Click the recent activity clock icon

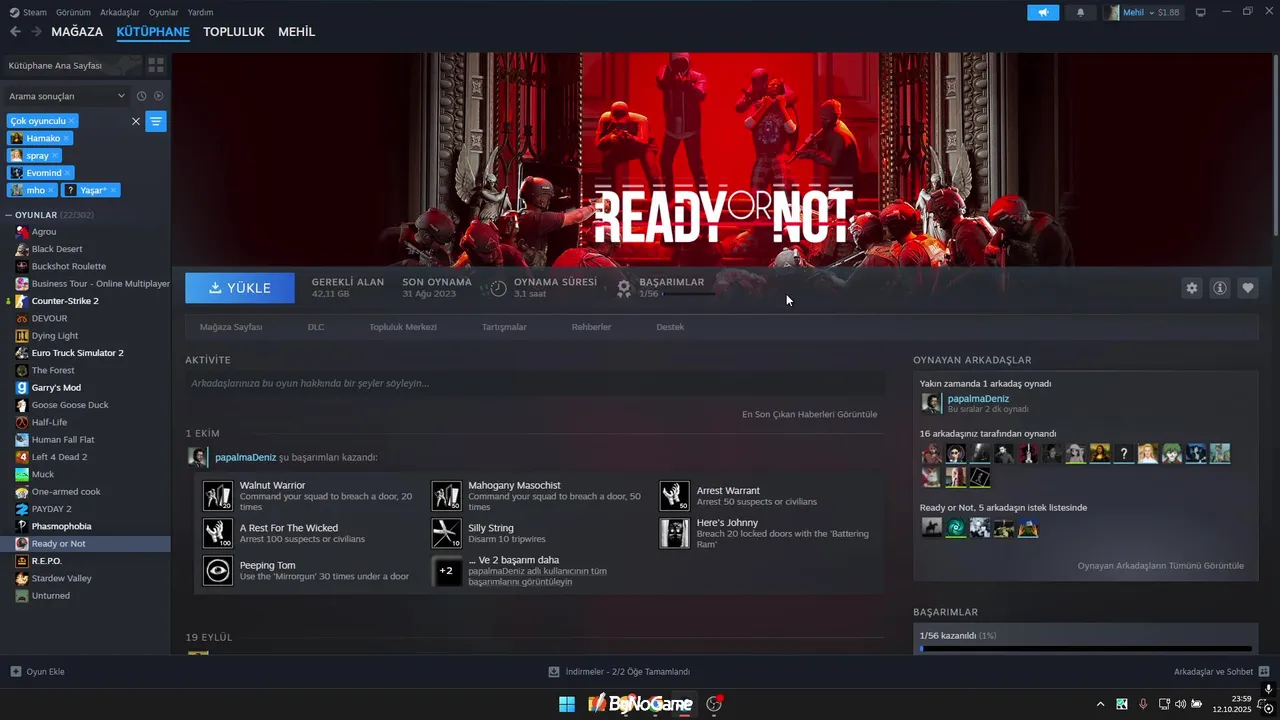click(141, 96)
